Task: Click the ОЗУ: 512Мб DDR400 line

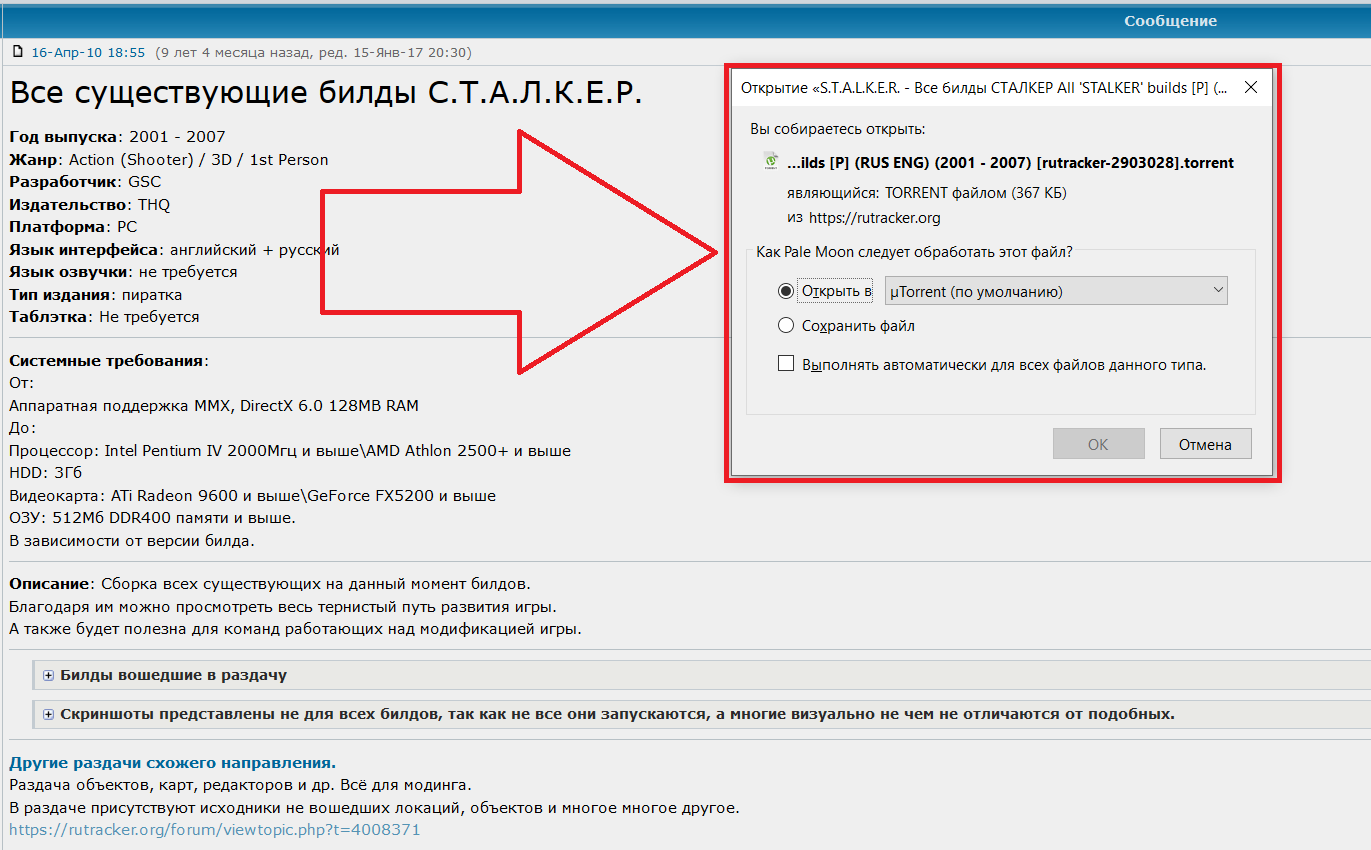Action: tap(152, 518)
